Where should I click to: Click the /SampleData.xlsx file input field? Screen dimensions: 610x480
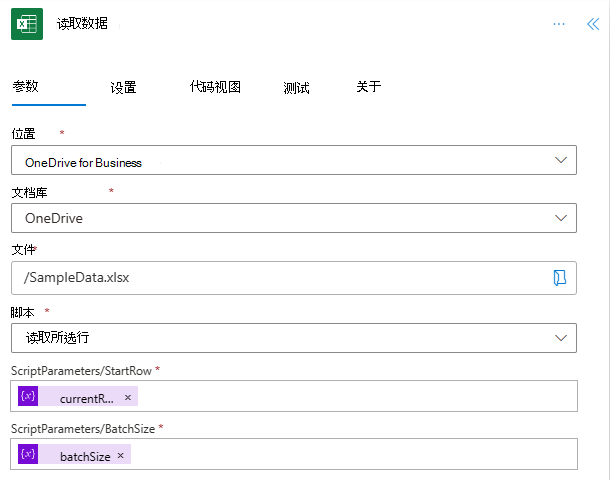[x=280, y=277]
